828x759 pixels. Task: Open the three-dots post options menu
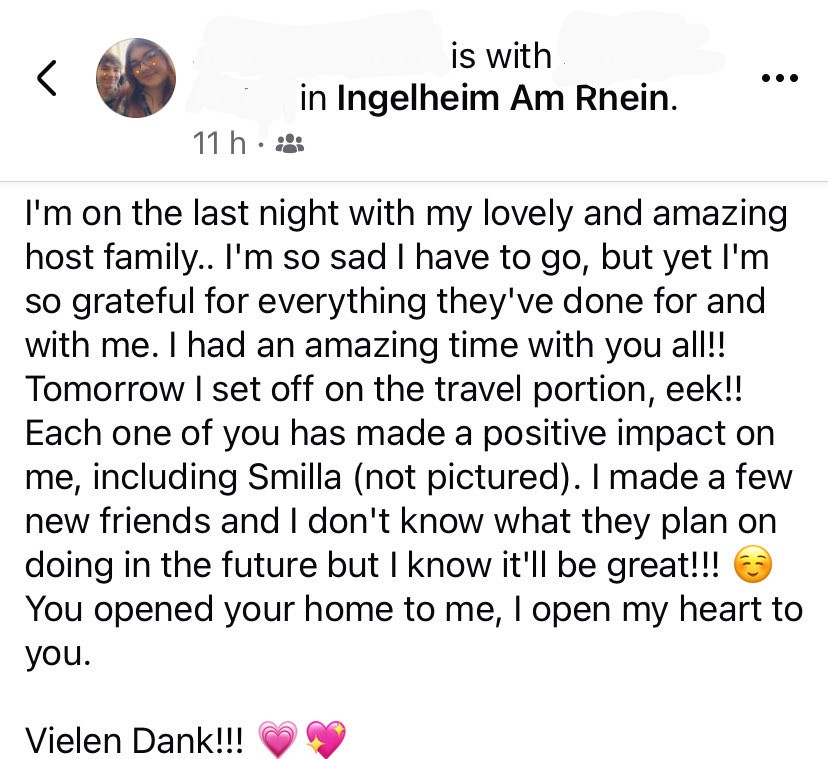(779, 79)
